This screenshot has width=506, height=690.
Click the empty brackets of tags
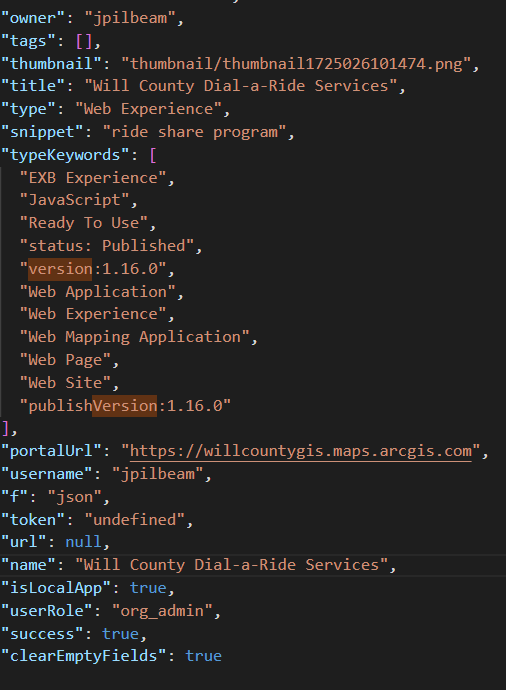coord(84,41)
